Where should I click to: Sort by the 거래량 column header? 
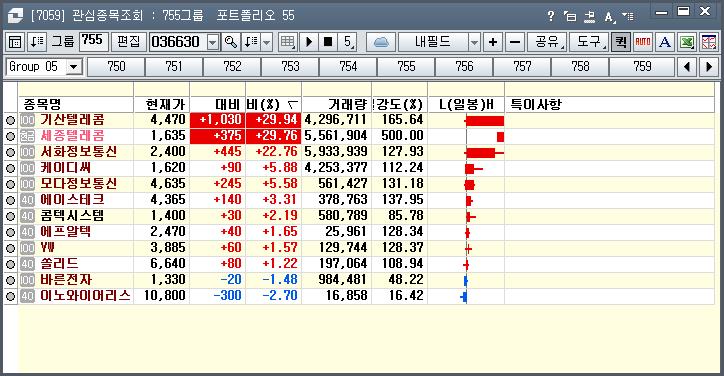tap(337, 104)
